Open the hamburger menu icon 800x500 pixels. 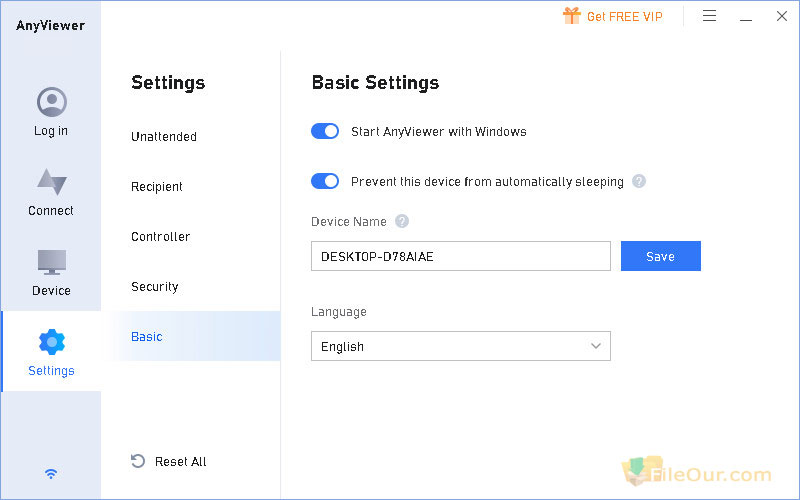click(x=709, y=16)
